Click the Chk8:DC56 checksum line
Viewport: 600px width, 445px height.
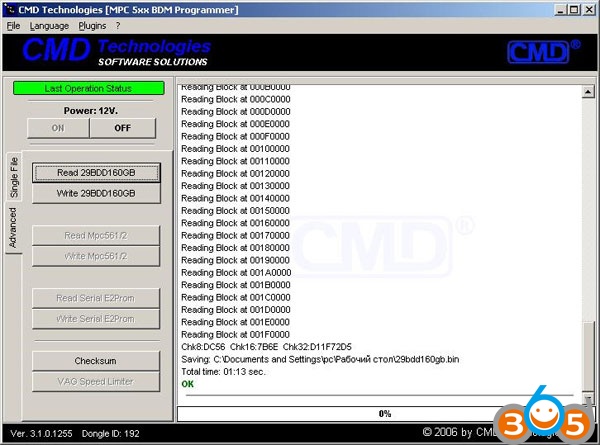point(266,347)
